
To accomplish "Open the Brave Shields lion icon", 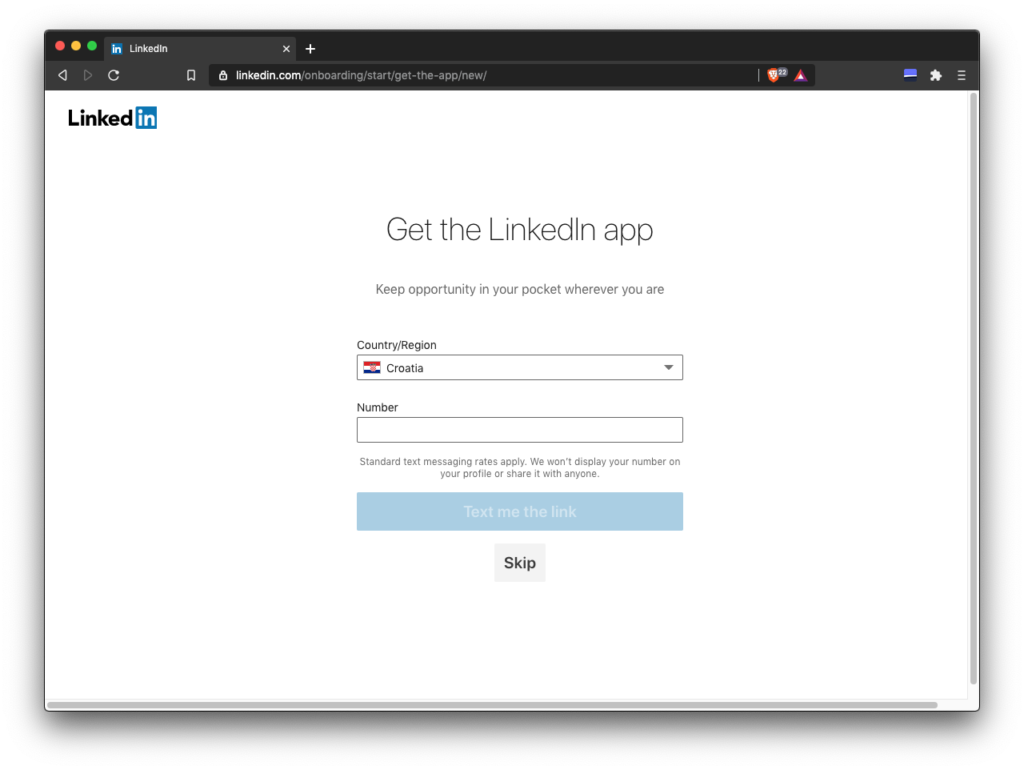I will point(774,75).
